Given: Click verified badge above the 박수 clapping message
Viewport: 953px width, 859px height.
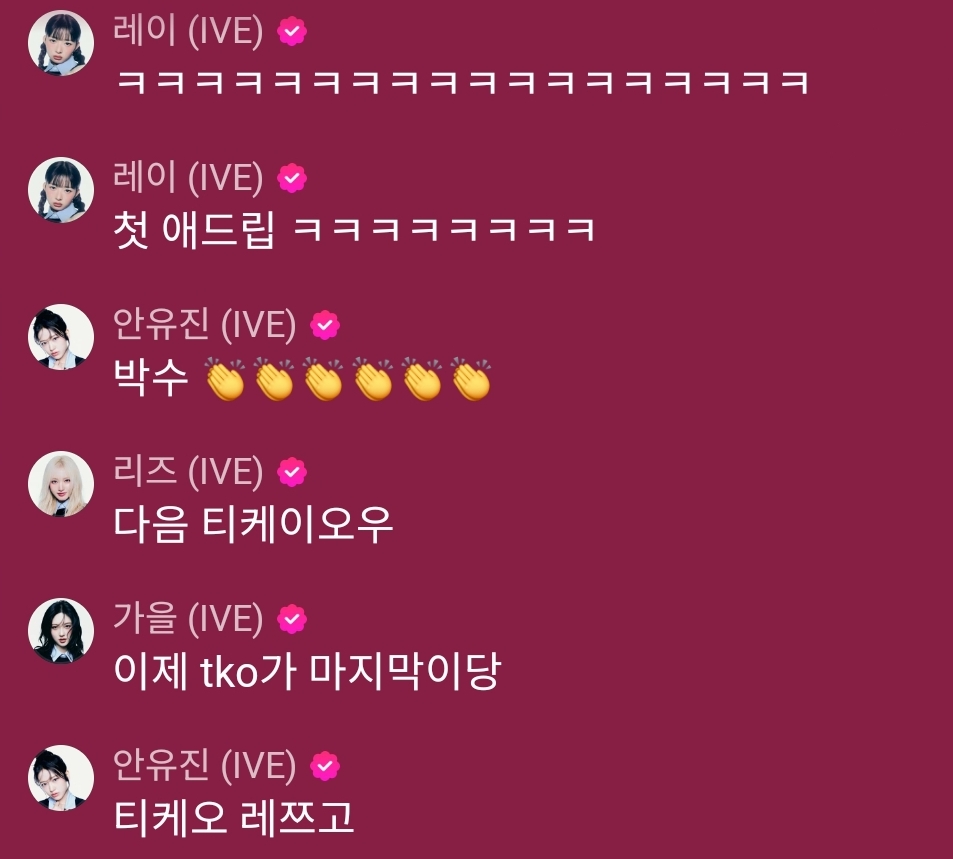Looking at the screenshot, I should [x=325, y=325].
